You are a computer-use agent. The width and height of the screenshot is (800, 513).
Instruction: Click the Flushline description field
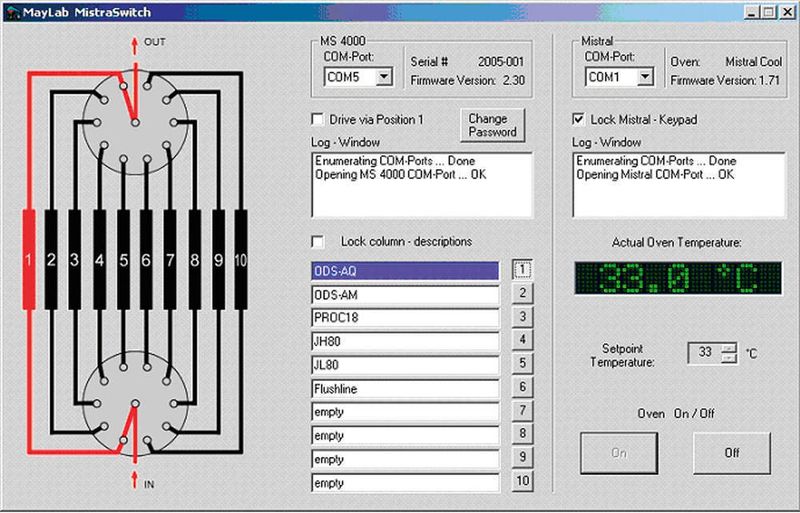pos(405,389)
